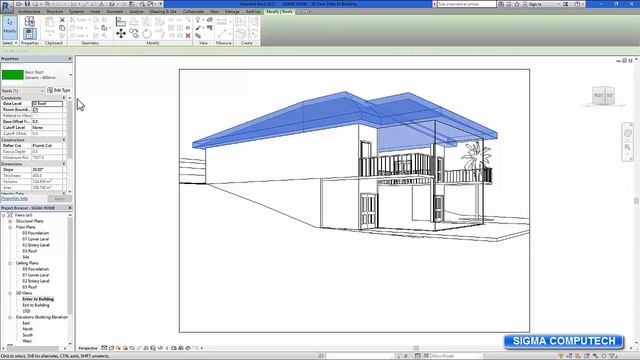The image size is (640, 360).
Task: Toggle the Room Bounding checkbox
Action: tap(35, 110)
